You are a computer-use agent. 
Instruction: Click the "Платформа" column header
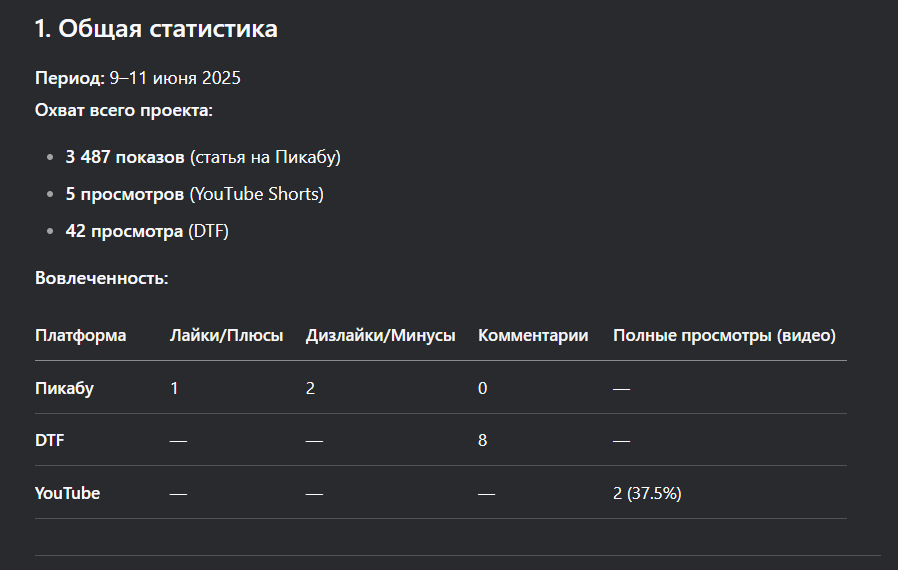80,335
